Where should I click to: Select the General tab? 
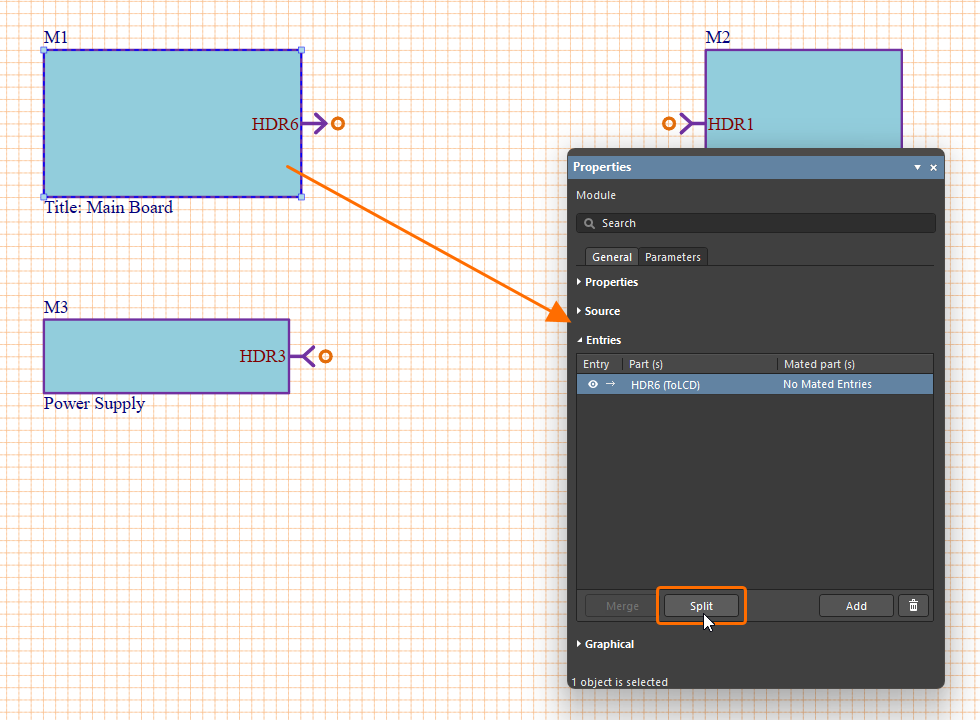pos(611,256)
